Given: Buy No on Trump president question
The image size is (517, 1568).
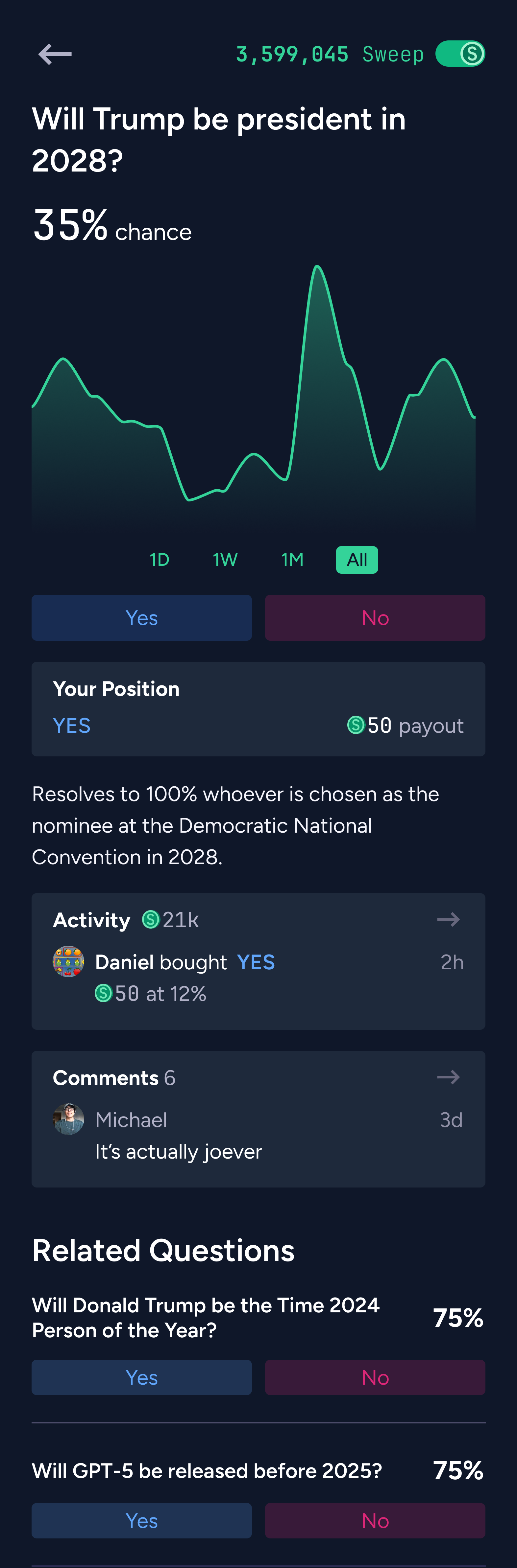Looking at the screenshot, I should coord(375,617).
